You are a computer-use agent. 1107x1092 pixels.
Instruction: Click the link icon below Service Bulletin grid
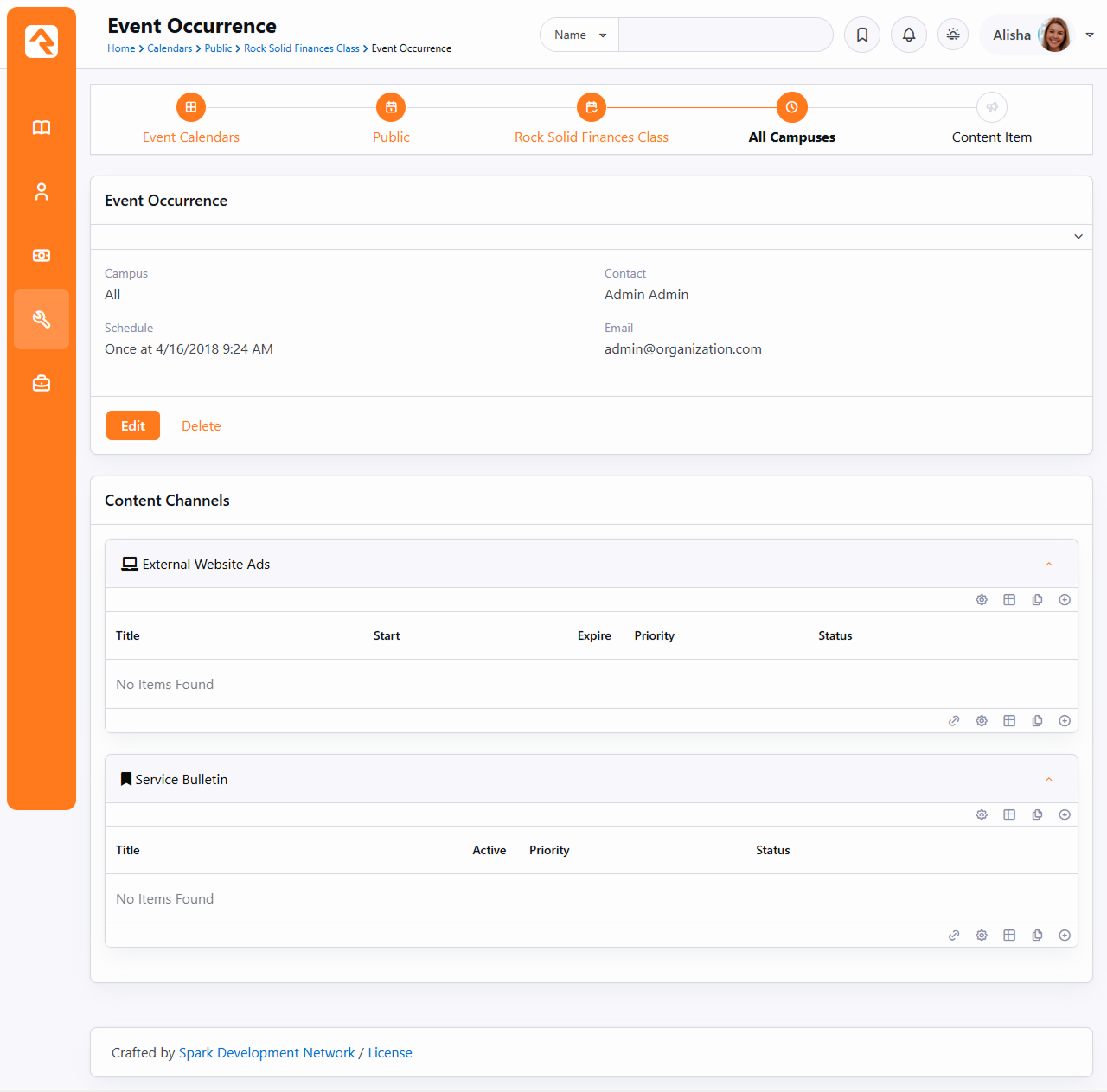coord(954,936)
